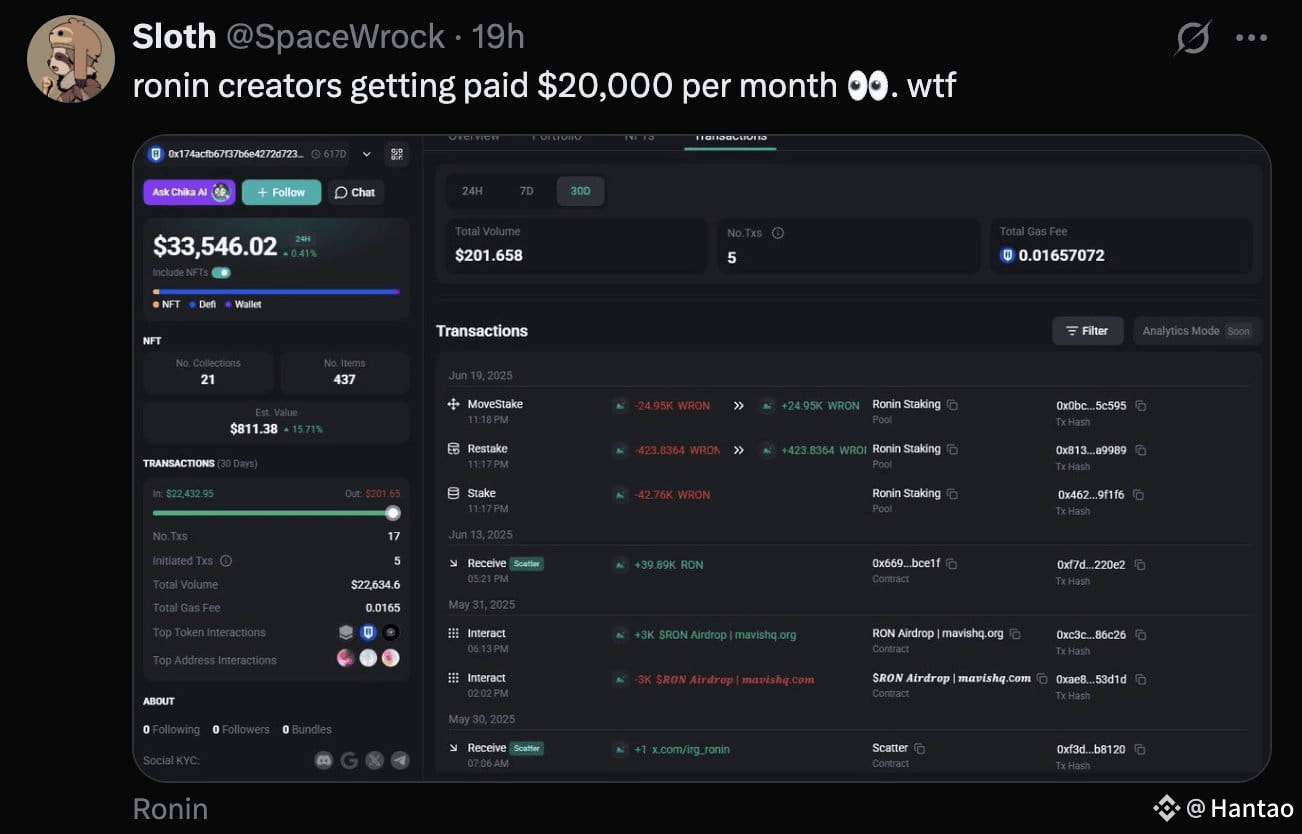Copy the 0xc3c...86c26 tx hash

tap(1141, 635)
